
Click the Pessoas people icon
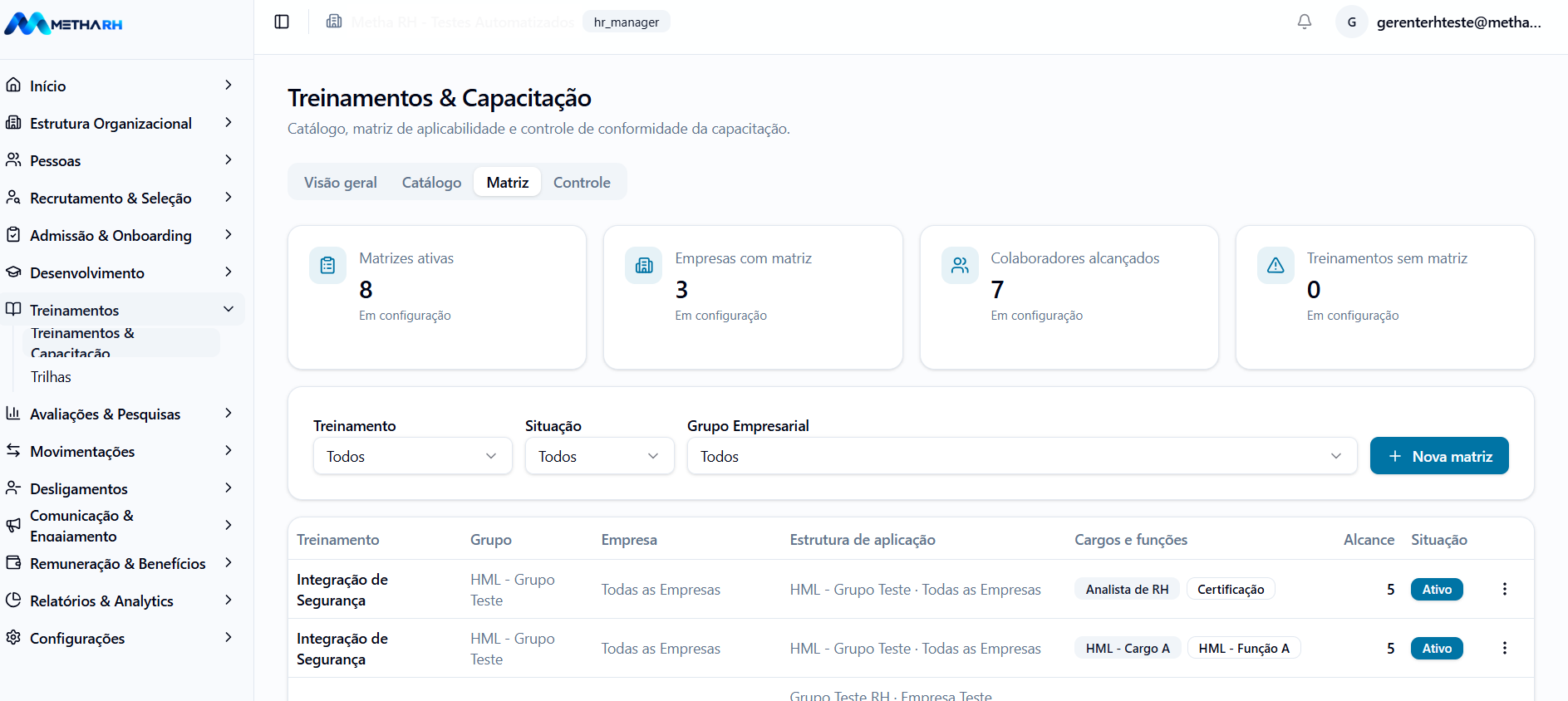[x=13, y=159]
